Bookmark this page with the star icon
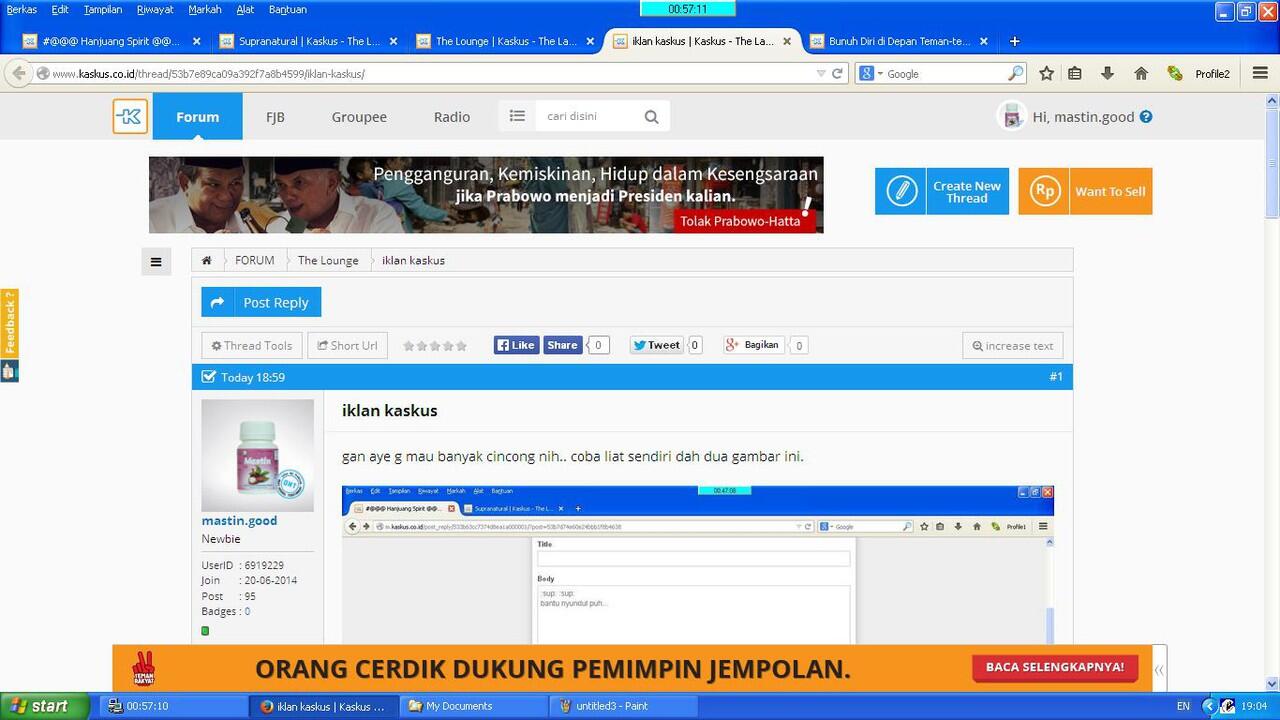The height and width of the screenshot is (720, 1280). 1046,73
